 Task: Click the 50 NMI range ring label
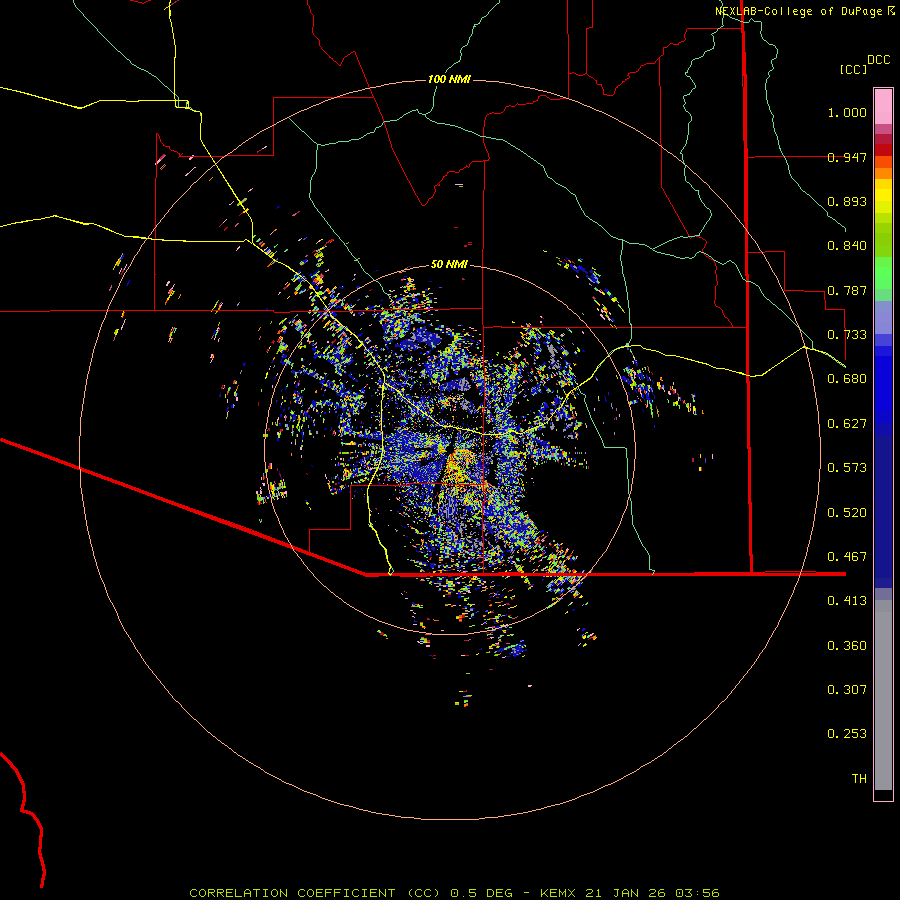click(449, 265)
